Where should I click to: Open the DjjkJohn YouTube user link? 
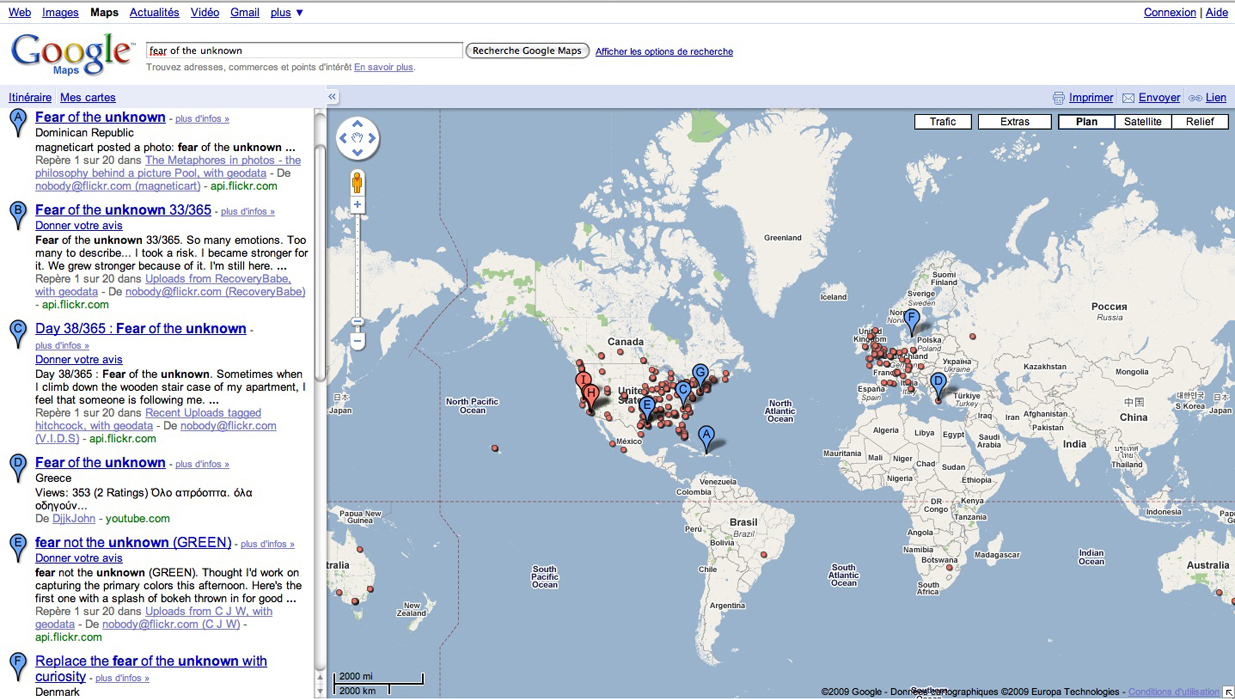pos(73,519)
